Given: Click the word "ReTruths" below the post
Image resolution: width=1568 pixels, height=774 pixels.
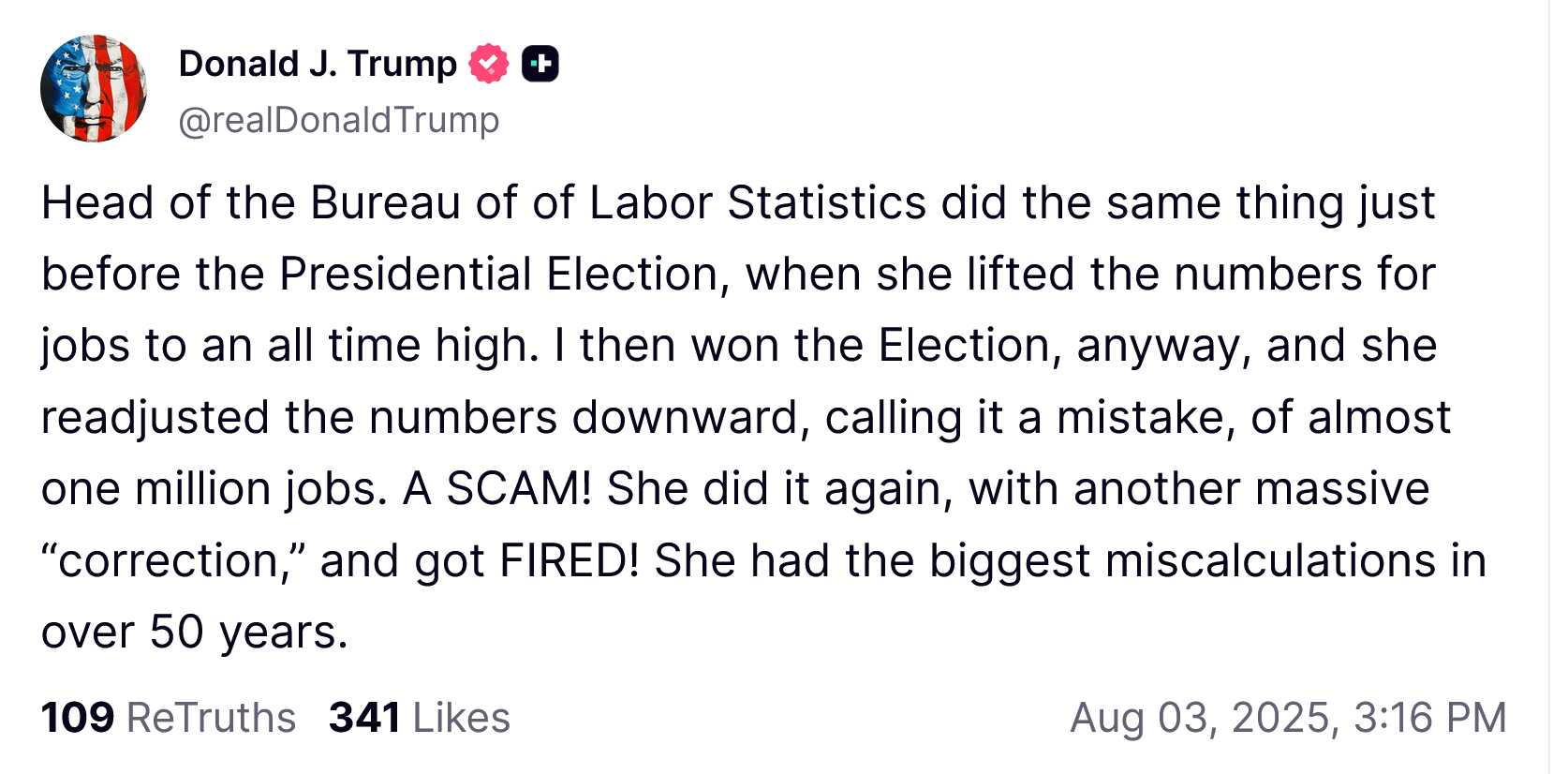Looking at the screenshot, I should click(x=211, y=718).
